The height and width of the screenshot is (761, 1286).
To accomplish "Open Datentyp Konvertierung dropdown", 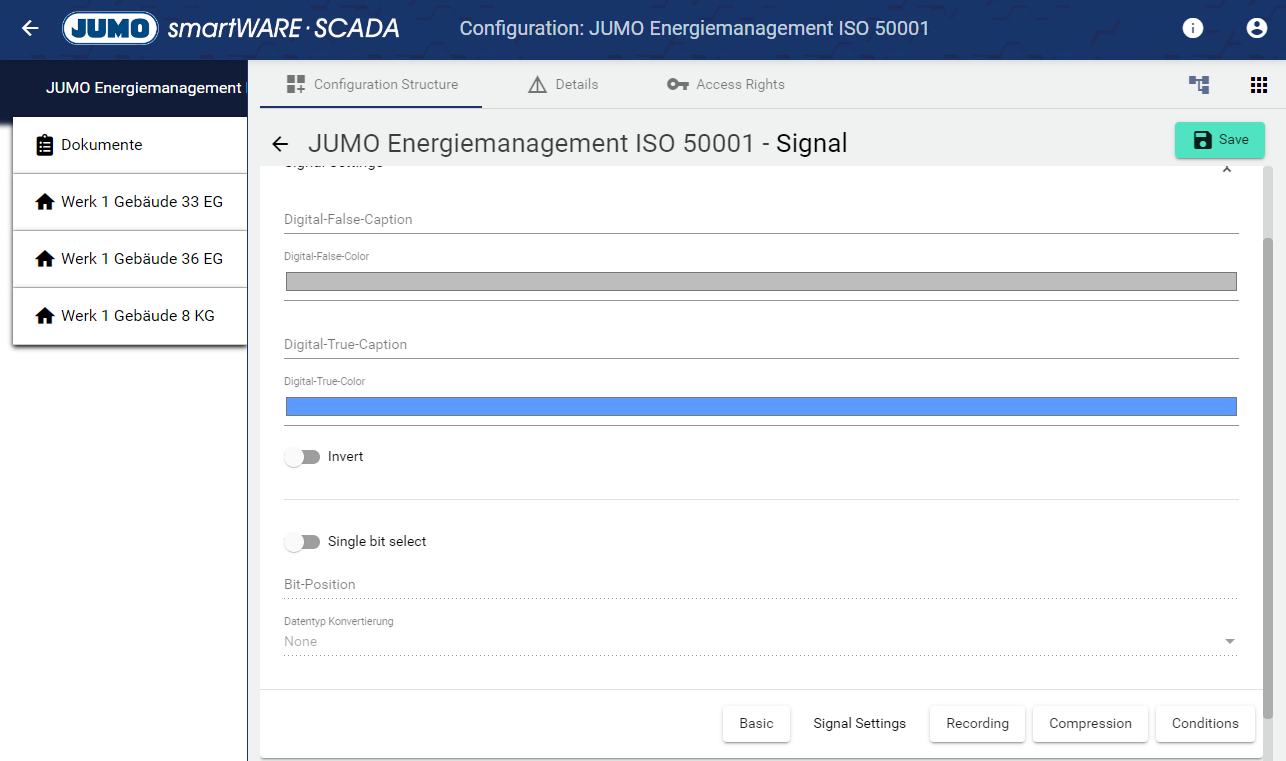I will coord(760,641).
